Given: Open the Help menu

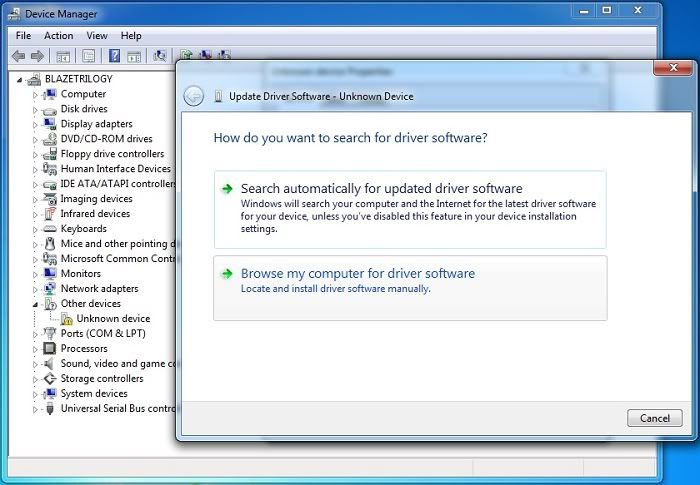Looking at the screenshot, I should 131,35.
